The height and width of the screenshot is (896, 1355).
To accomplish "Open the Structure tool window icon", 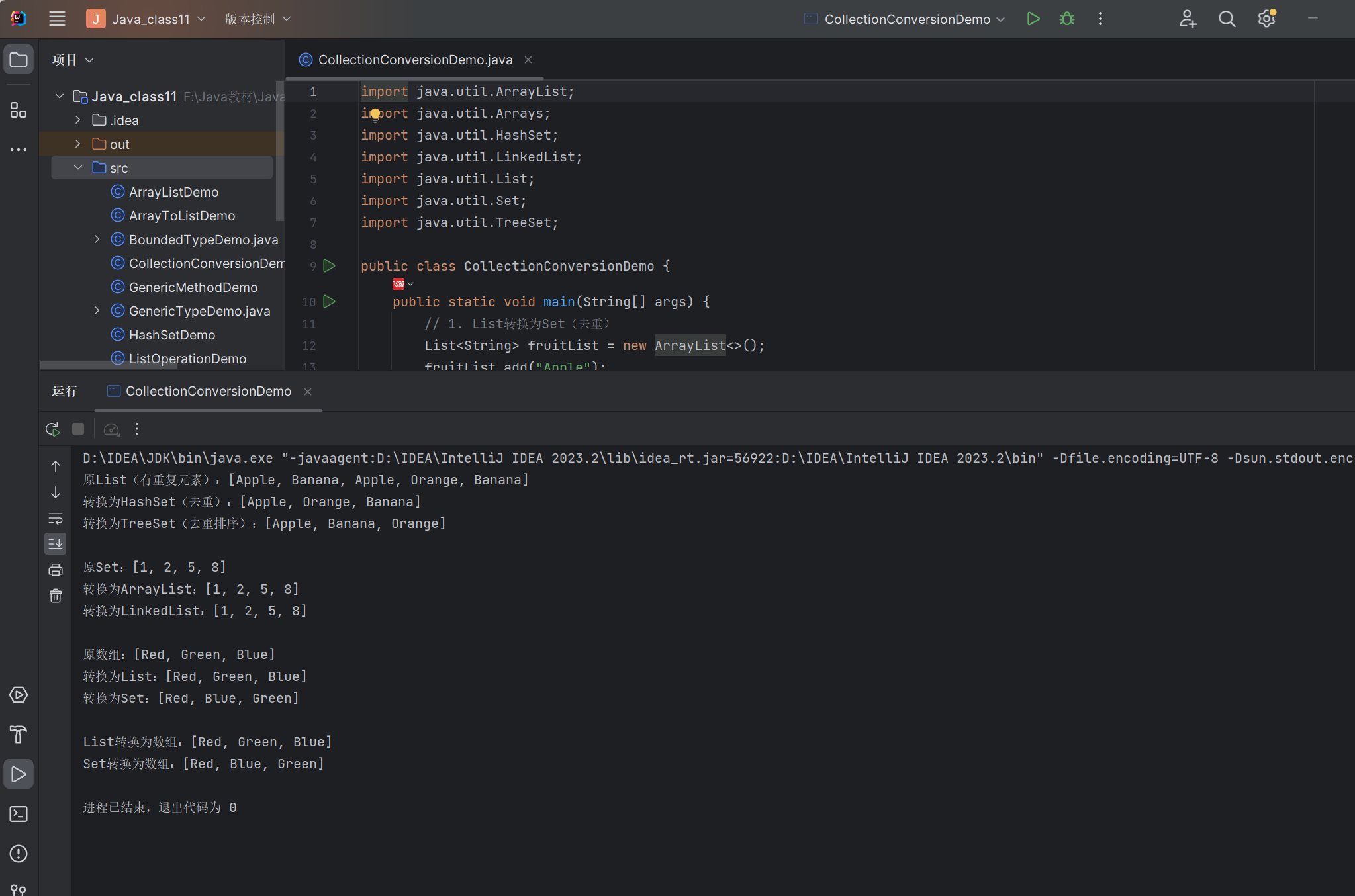I will point(19,110).
